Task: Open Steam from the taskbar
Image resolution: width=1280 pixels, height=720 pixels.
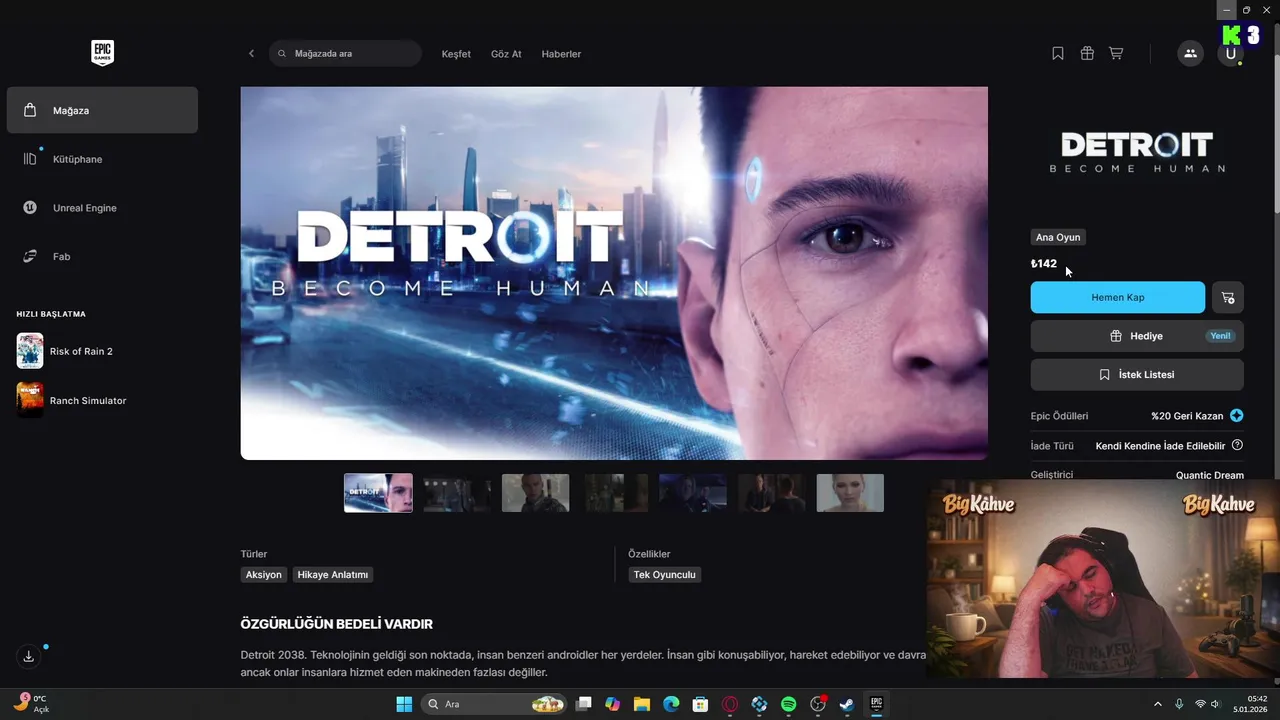Action: [x=847, y=704]
